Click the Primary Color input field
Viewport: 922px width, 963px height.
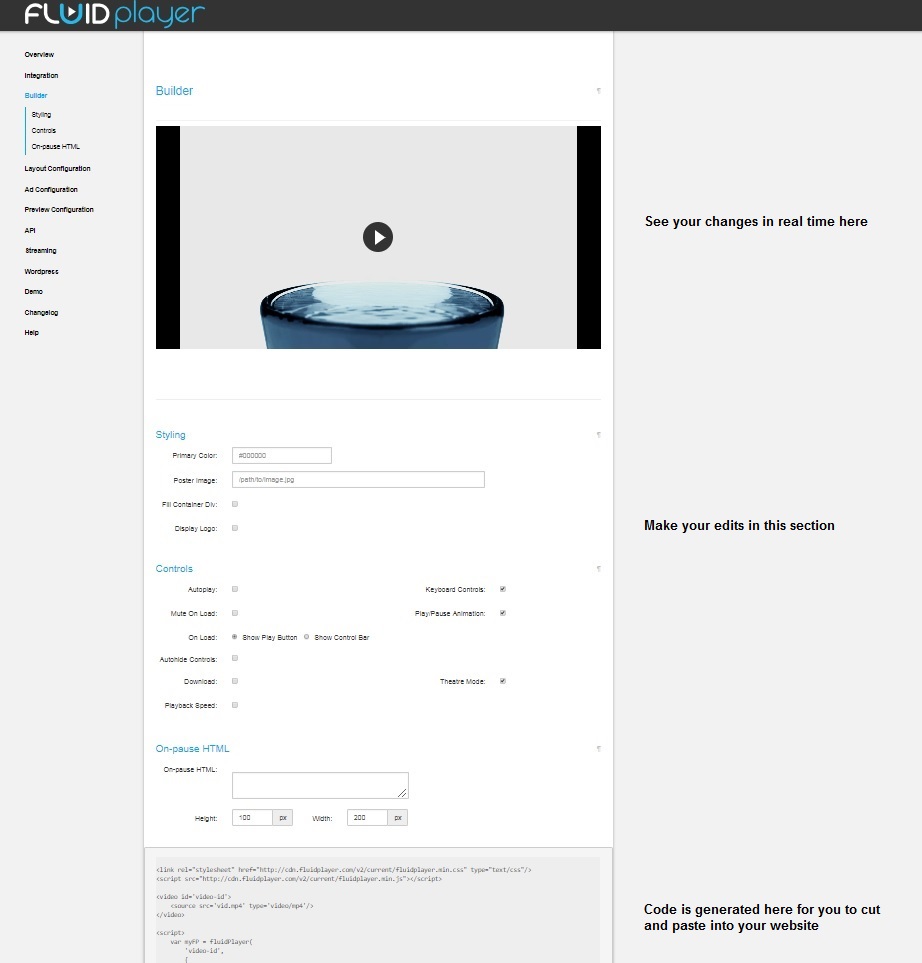282,456
